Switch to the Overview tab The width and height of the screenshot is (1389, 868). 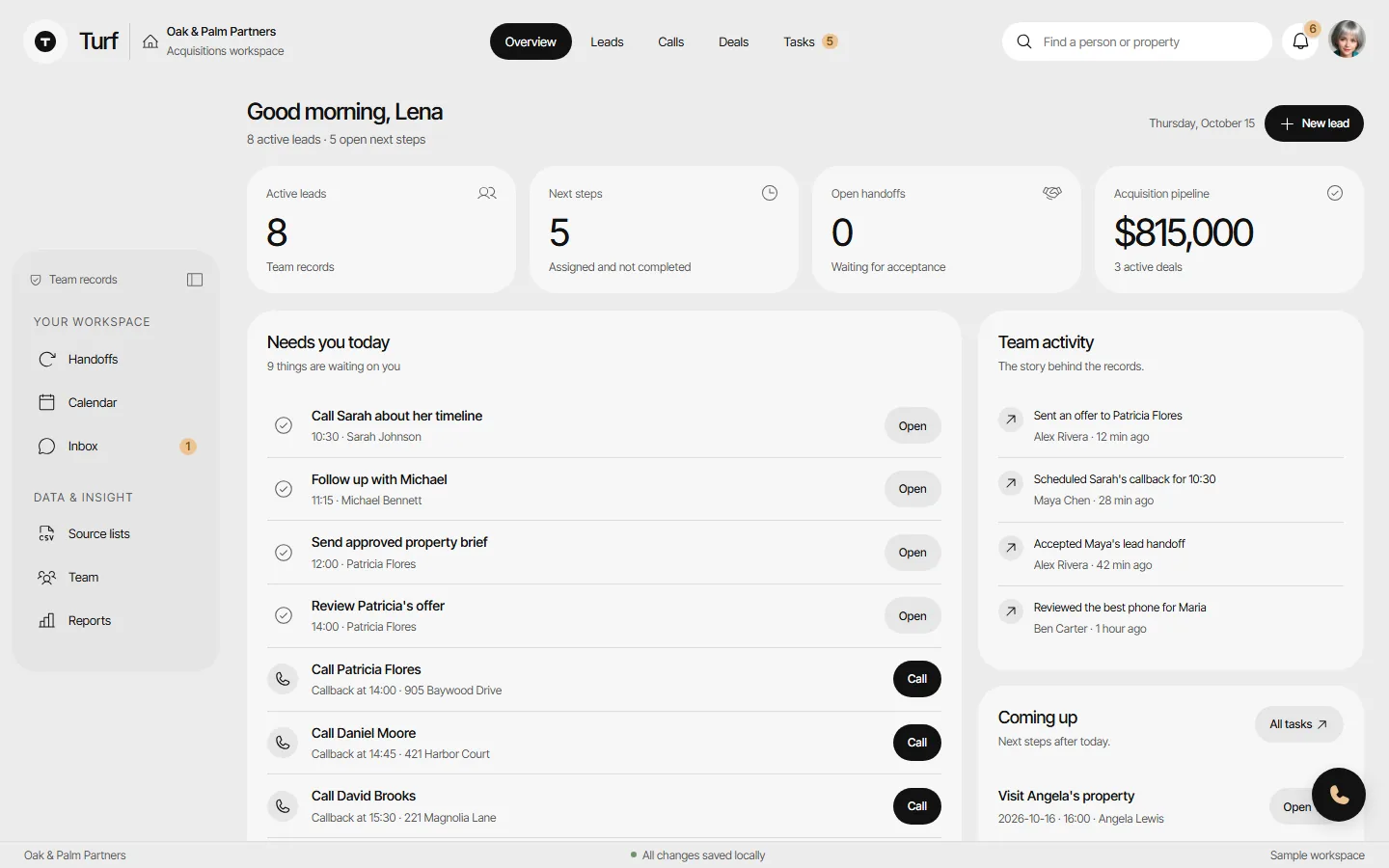(x=531, y=41)
